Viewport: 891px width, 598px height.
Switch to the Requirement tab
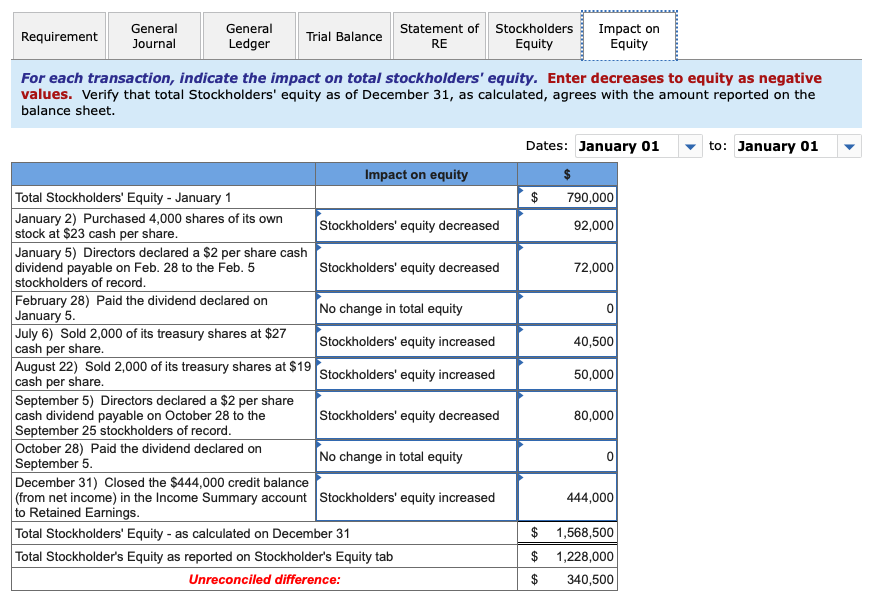pos(59,35)
